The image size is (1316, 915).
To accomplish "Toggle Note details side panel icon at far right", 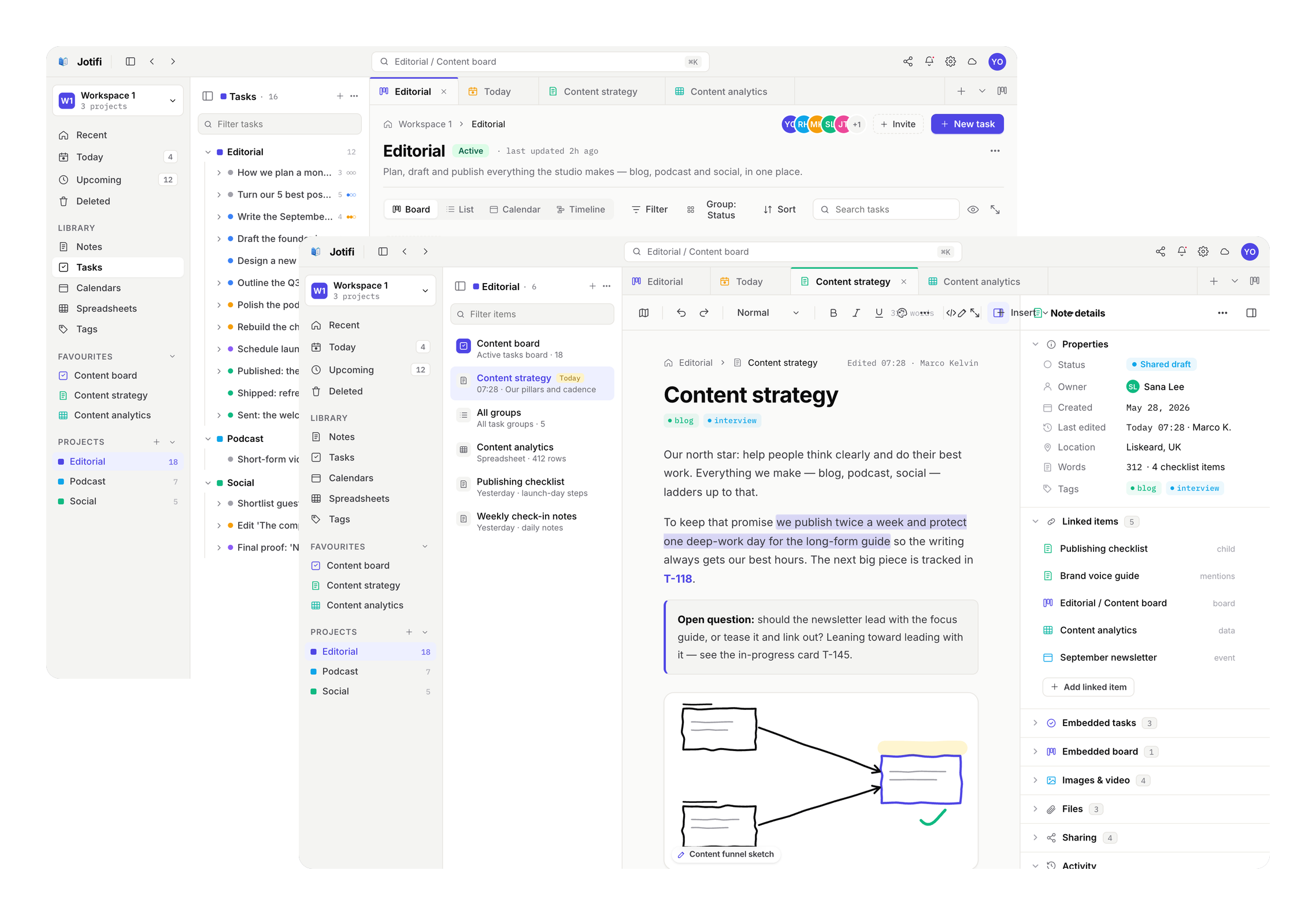I will (x=1251, y=313).
